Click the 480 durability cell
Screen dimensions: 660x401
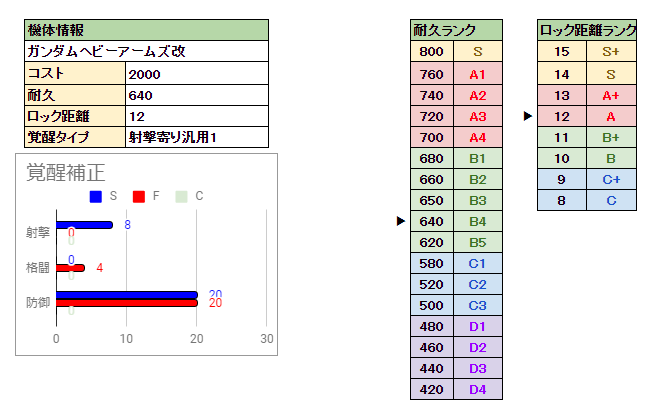(432, 327)
